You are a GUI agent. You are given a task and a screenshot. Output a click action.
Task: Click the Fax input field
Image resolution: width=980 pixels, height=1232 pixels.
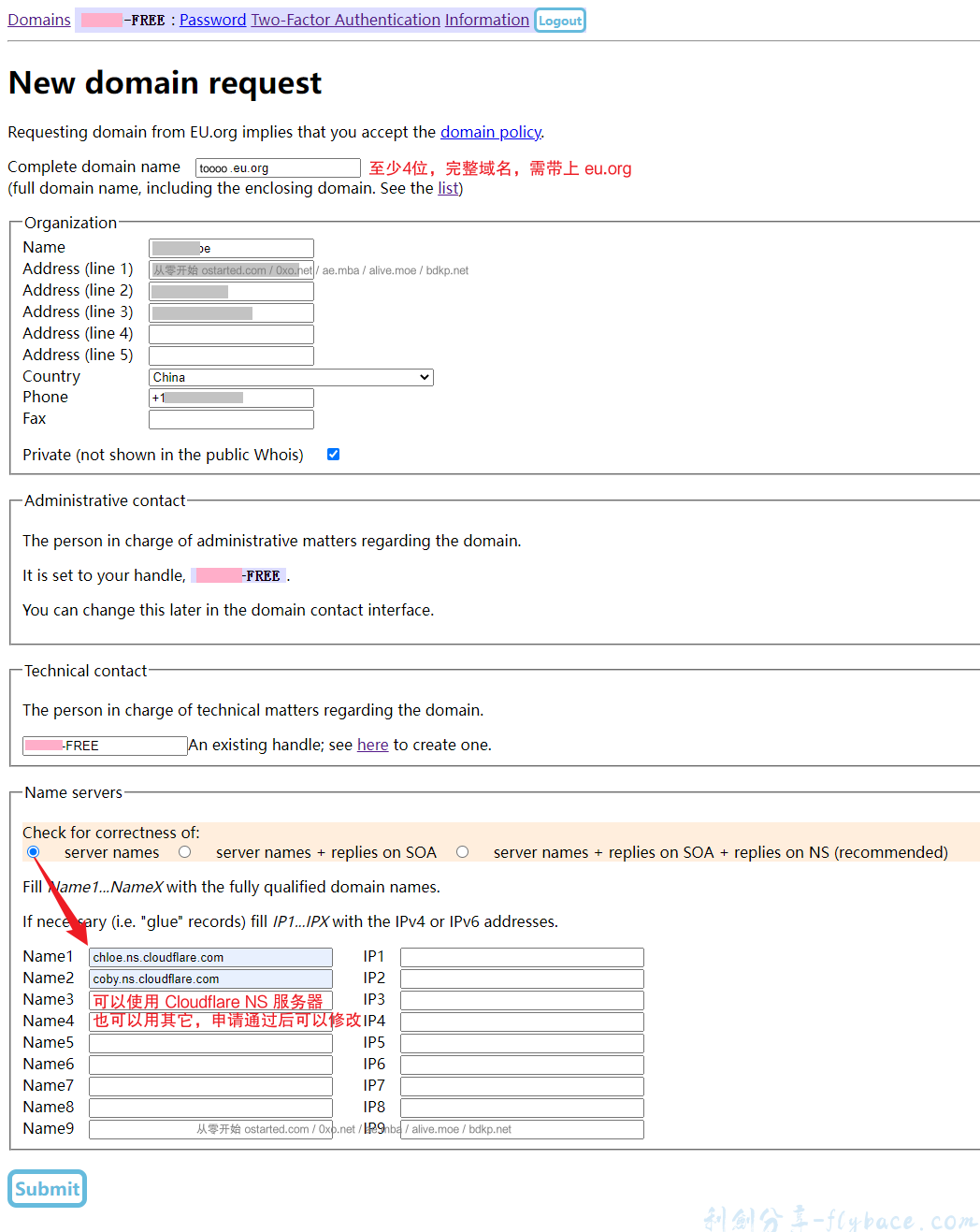[x=230, y=418]
